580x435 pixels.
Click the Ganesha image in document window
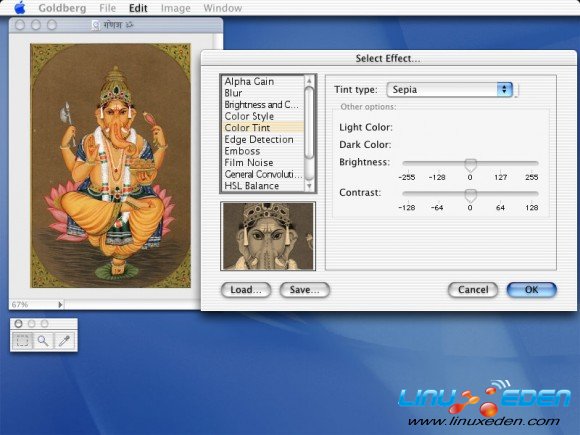click(111, 166)
